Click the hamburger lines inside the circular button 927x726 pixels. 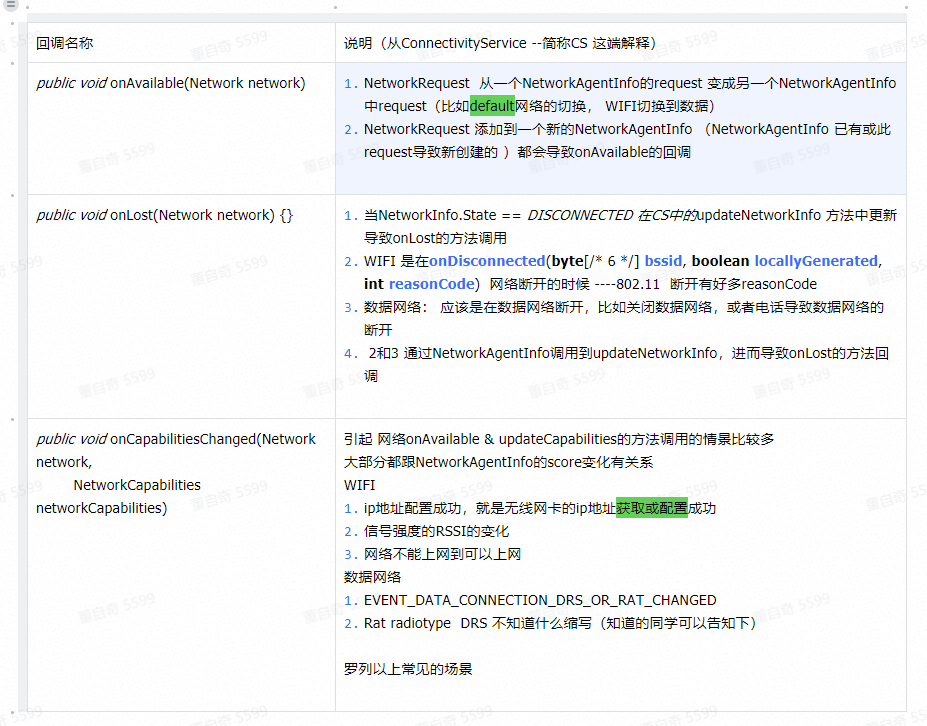click(x=11, y=7)
